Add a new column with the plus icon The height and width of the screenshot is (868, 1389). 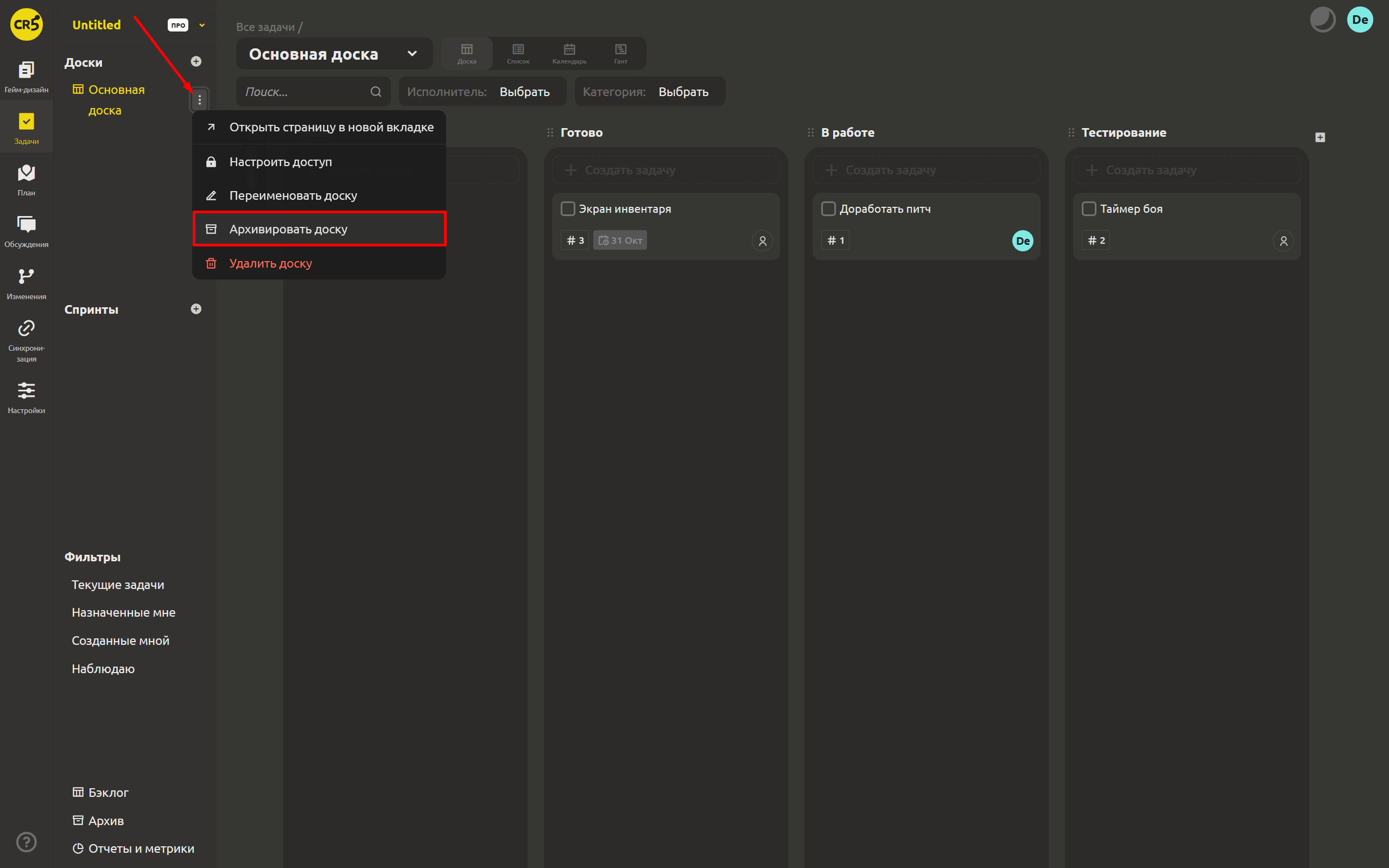1320,137
